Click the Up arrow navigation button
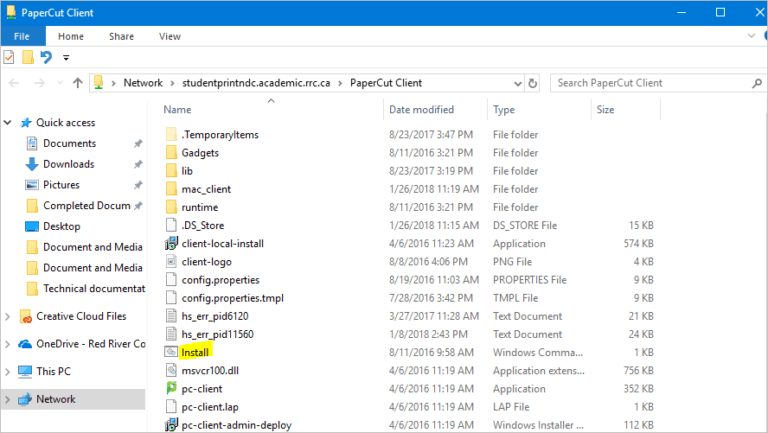768x433 pixels. [77, 83]
